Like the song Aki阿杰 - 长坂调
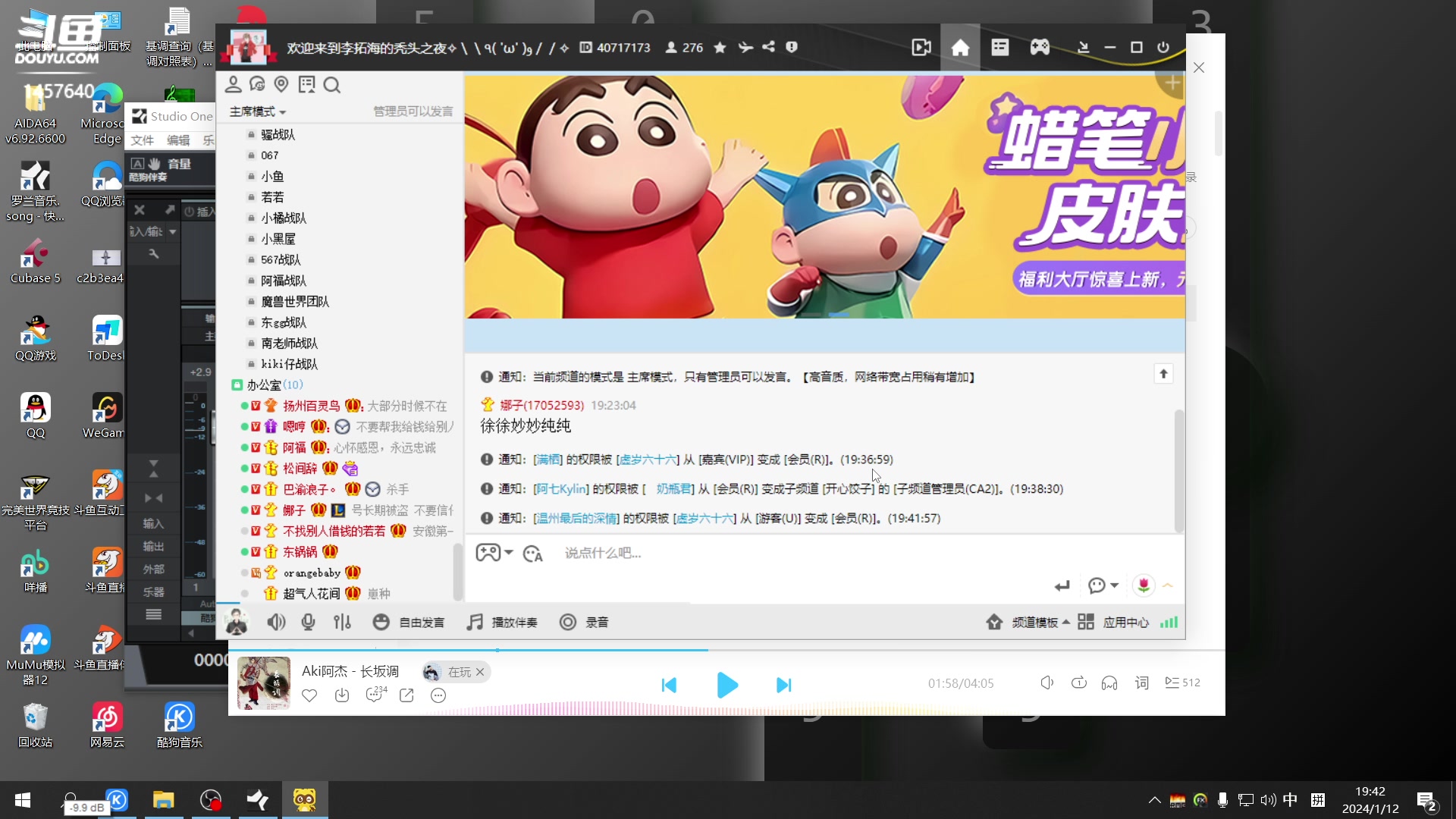Screen dimensions: 1456x819 309,695
